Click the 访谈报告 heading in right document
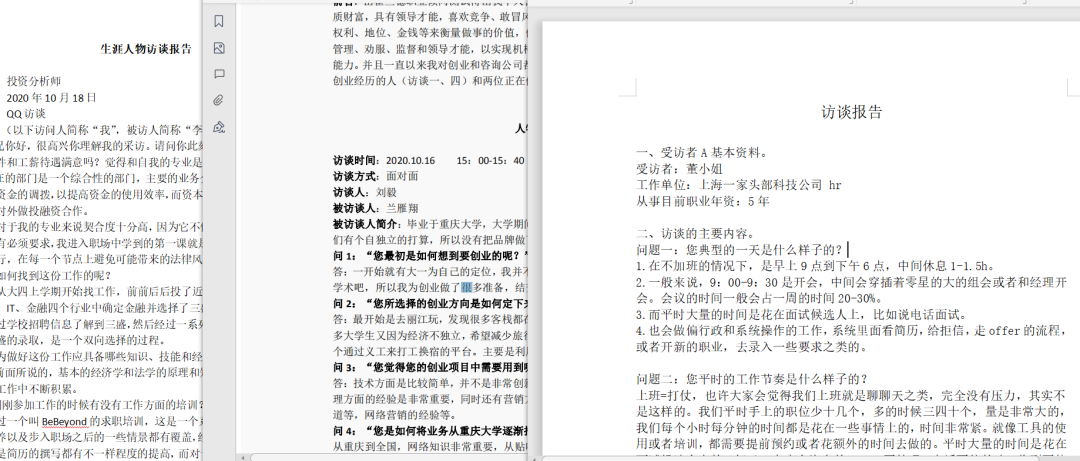This screenshot has height=461, width=1080. coord(851,112)
